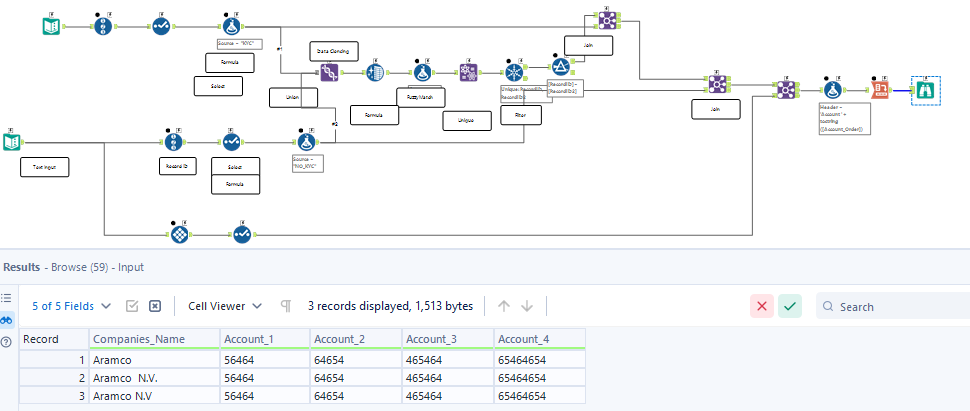Select Account_1 value 56464 in record 2
This screenshot has height=411, width=970.
(x=265, y=378)
